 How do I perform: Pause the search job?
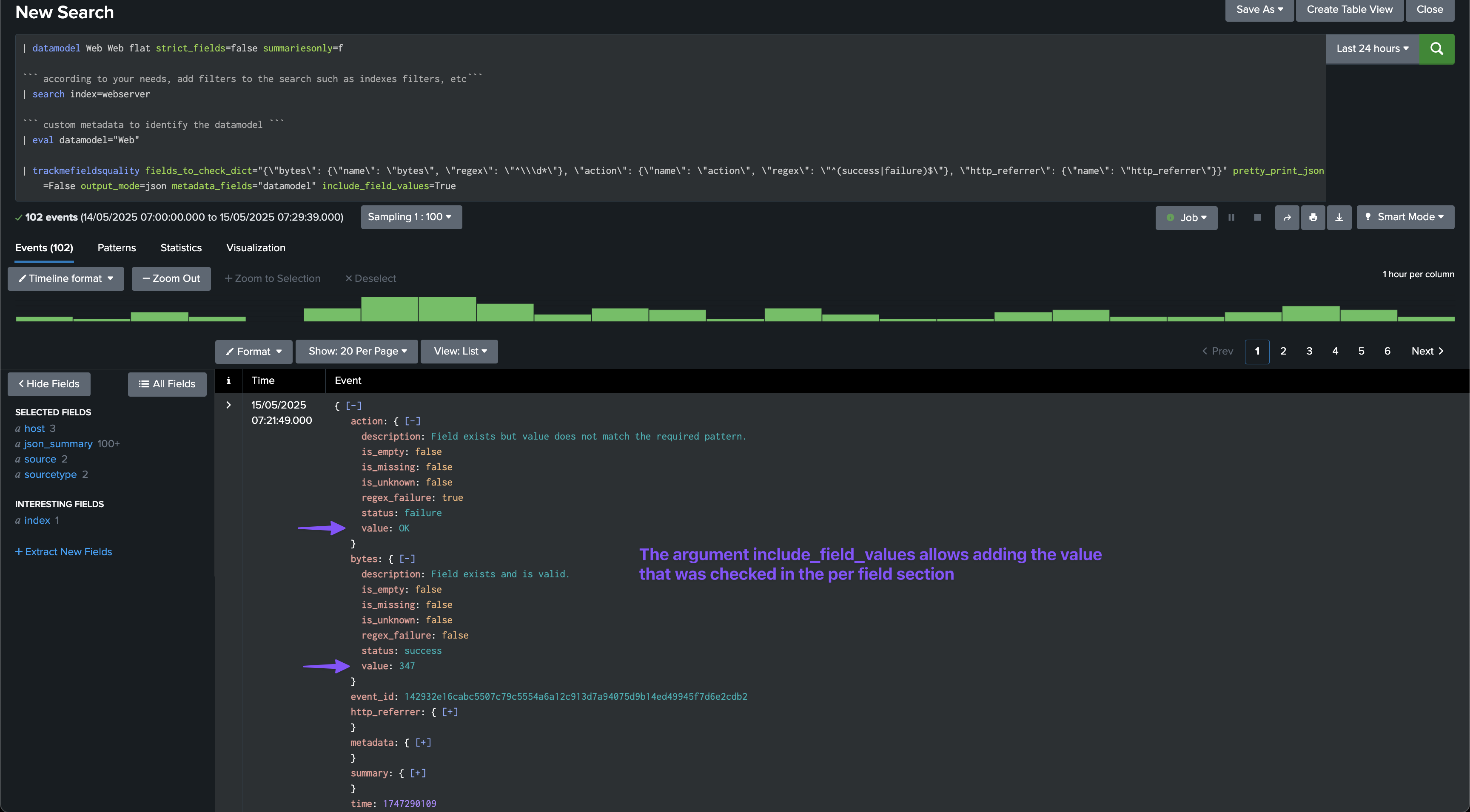tap(1231, 217)
